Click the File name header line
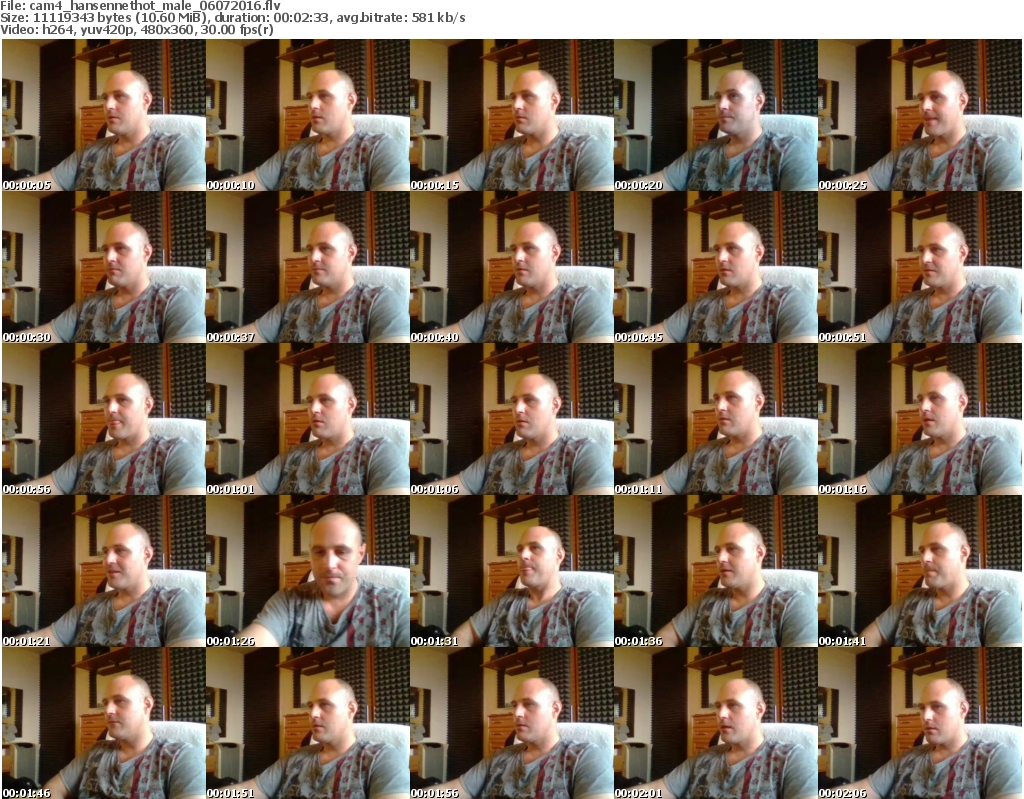 click(140, 6)
